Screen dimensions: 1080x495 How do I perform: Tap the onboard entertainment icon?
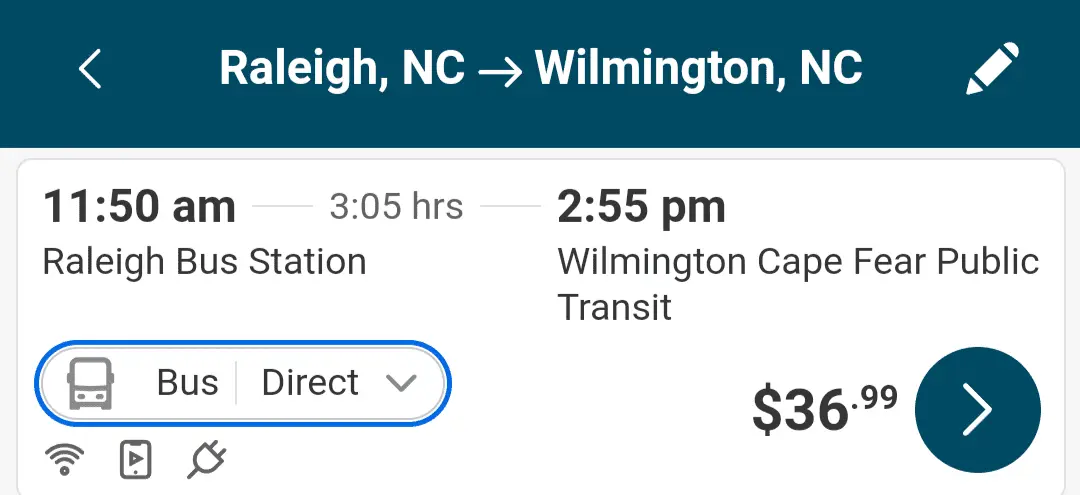coord(135,460)
